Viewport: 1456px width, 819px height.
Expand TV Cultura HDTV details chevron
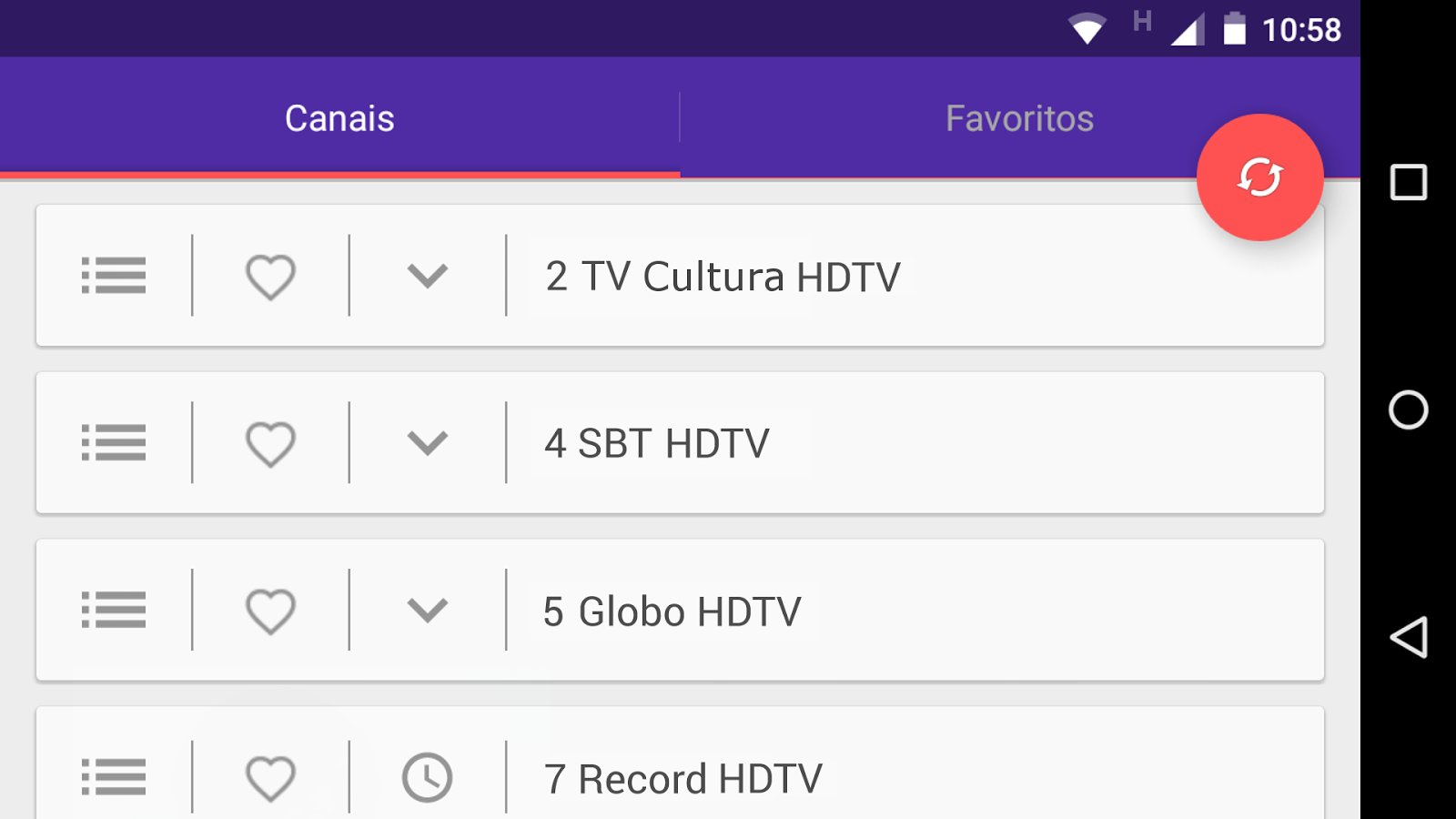point(427,276)
